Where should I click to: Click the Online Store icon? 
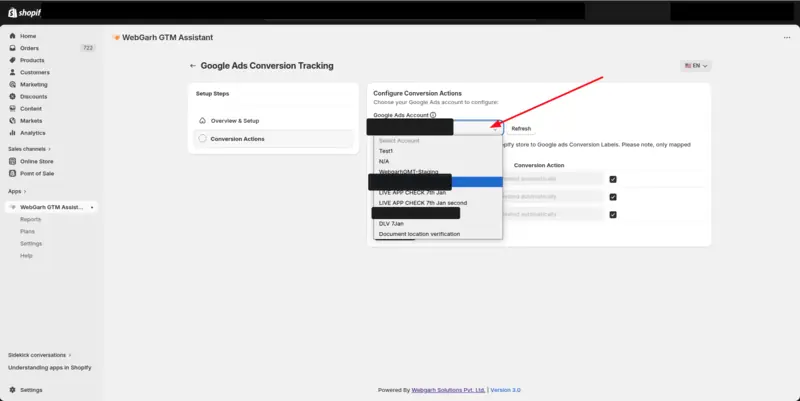pyautogui.click(x=13, y=161)
